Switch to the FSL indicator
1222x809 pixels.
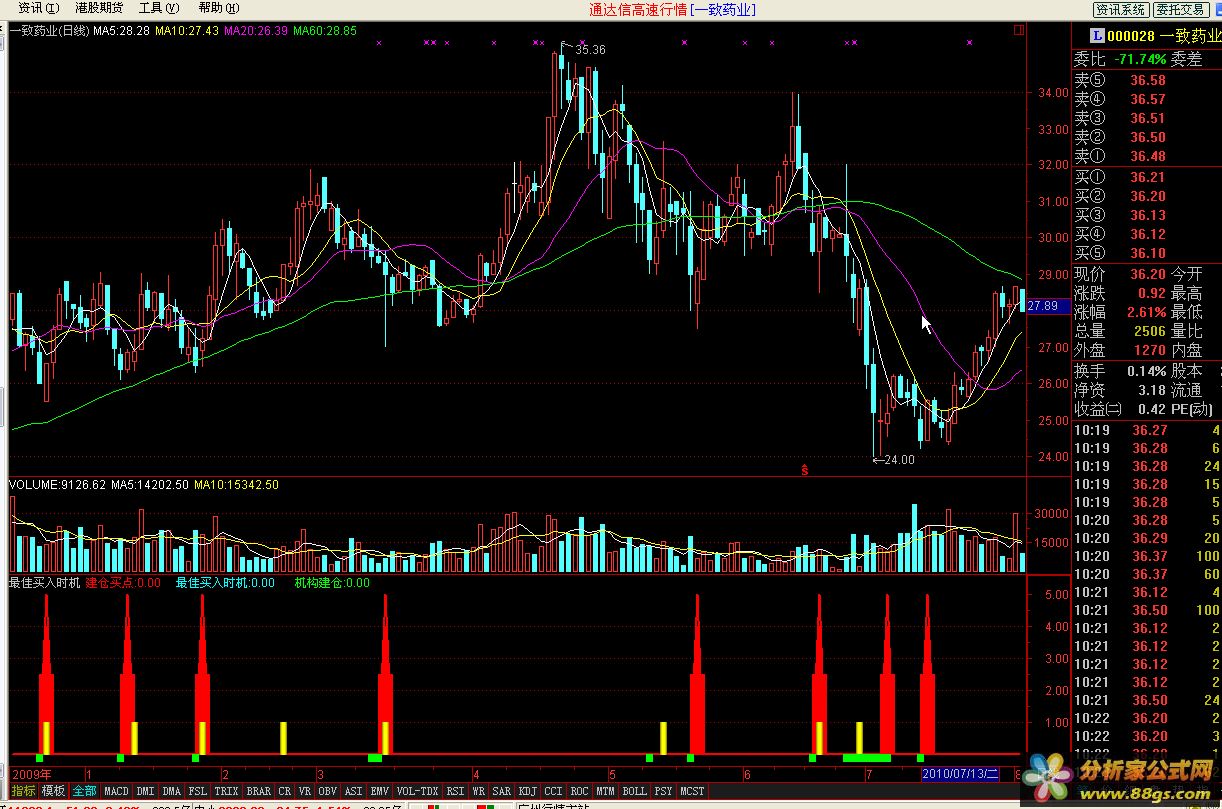198,791
